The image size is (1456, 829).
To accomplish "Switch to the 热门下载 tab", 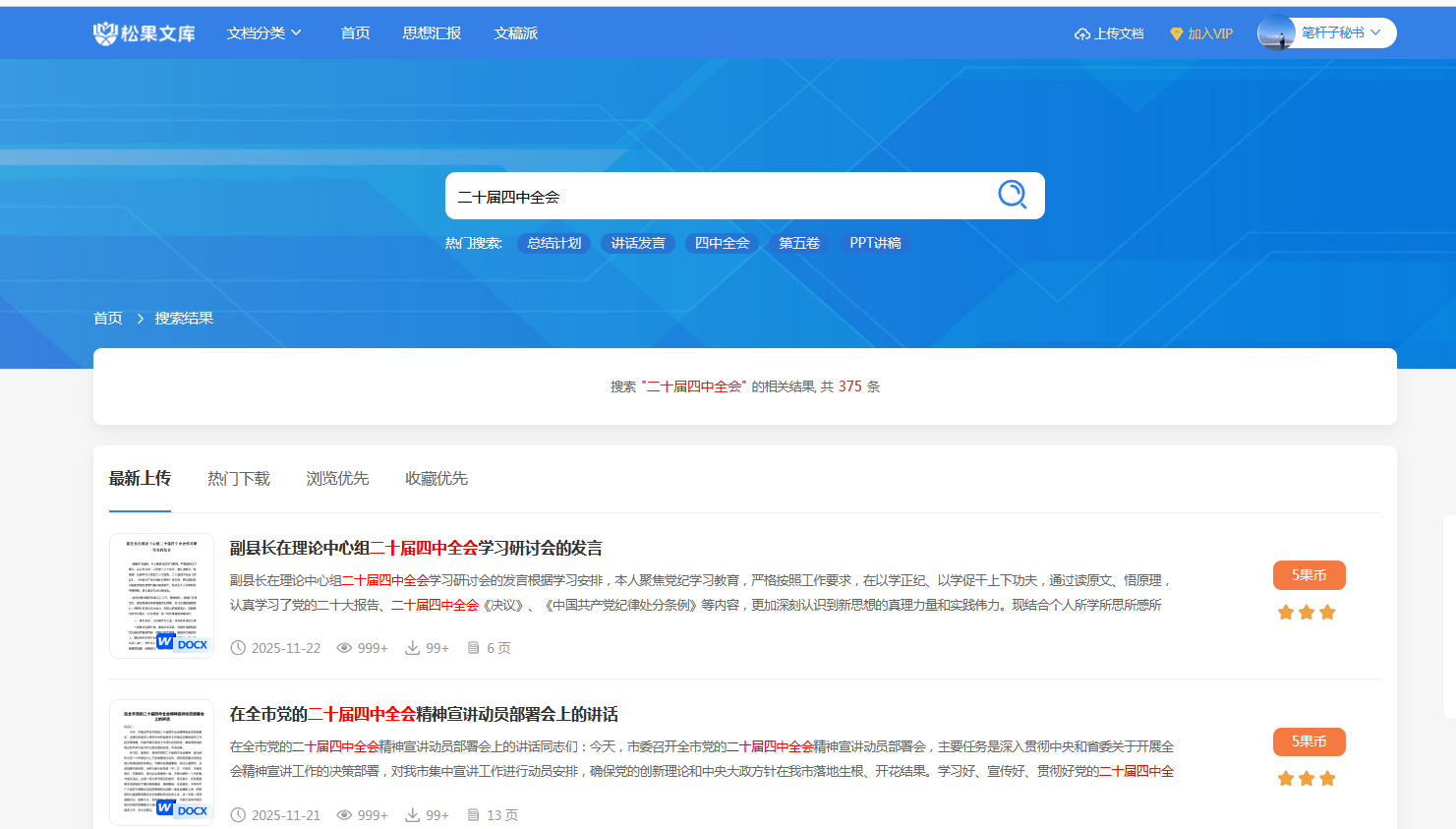I will point(238,479).
